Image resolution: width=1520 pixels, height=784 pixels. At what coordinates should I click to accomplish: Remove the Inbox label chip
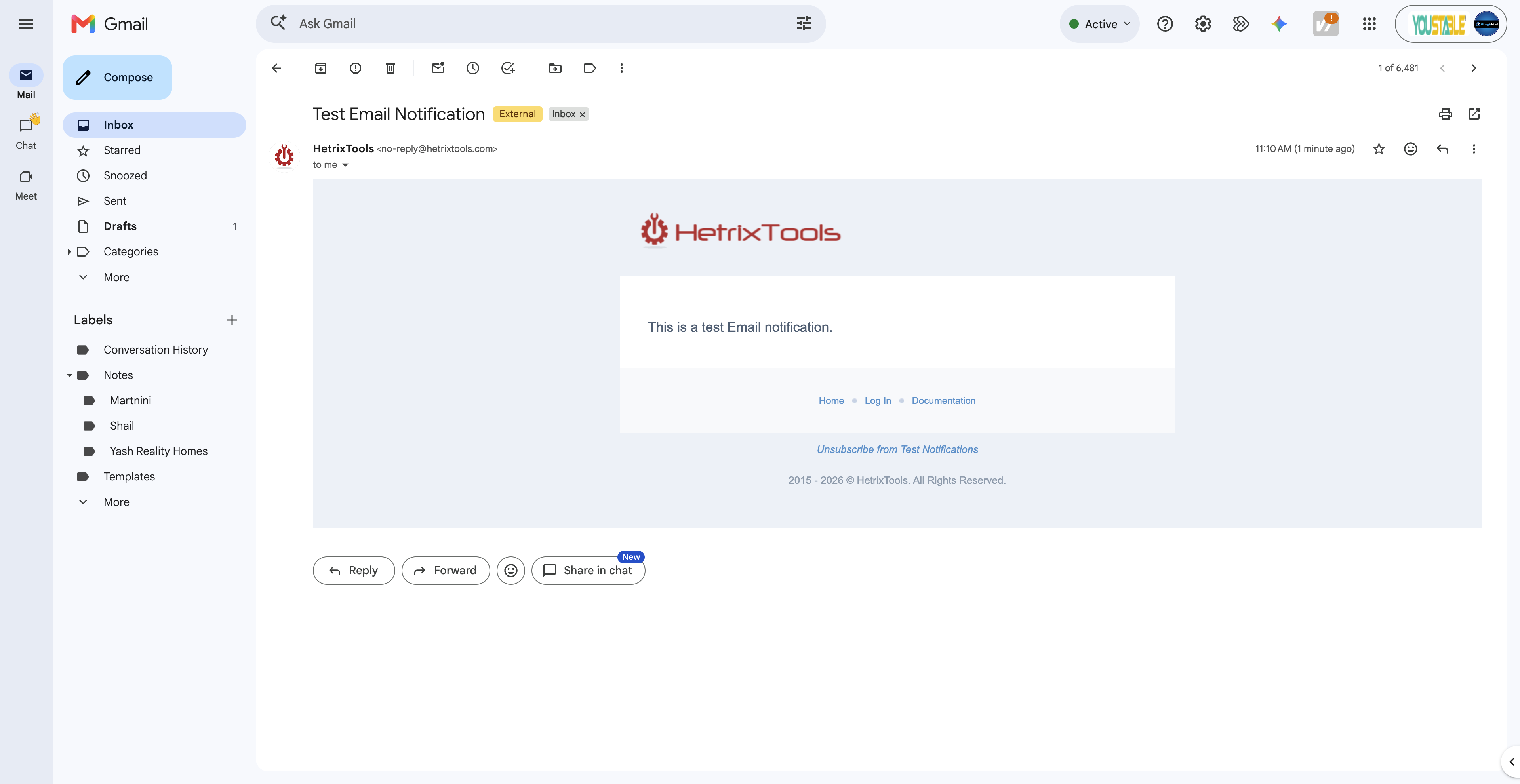582,114
